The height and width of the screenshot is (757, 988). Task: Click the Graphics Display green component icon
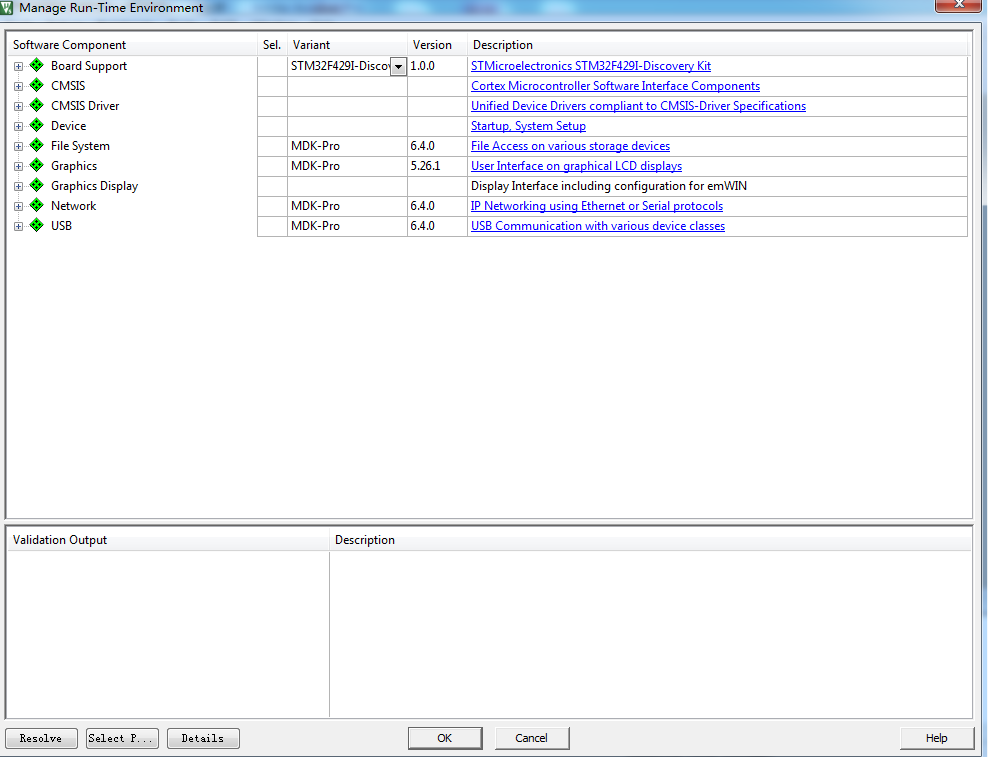pos(37,185)
